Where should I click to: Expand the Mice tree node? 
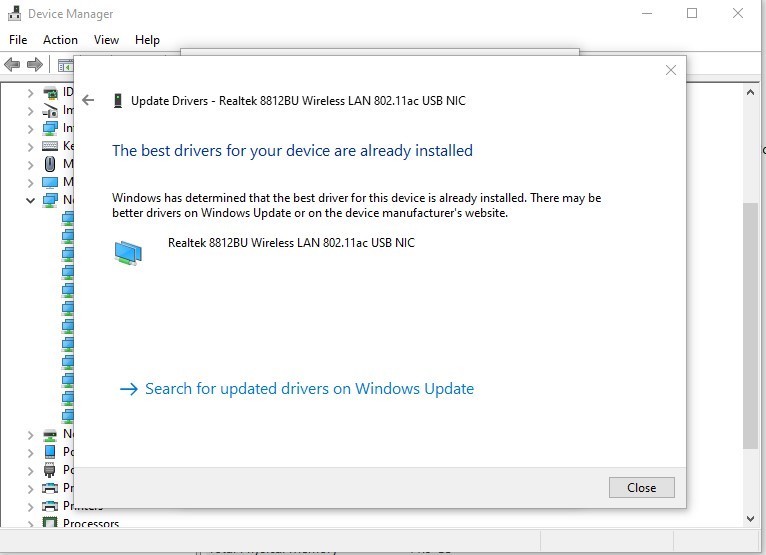30,165
